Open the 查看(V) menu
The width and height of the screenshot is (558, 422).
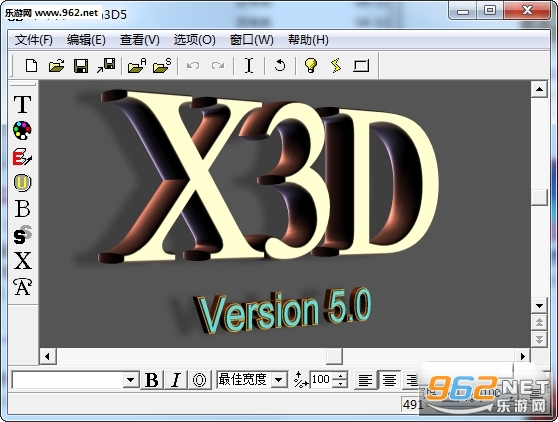[140, 40]
